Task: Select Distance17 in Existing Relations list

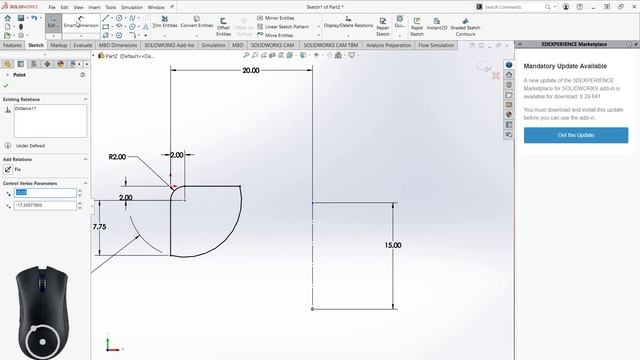Action: click(26, 109)
